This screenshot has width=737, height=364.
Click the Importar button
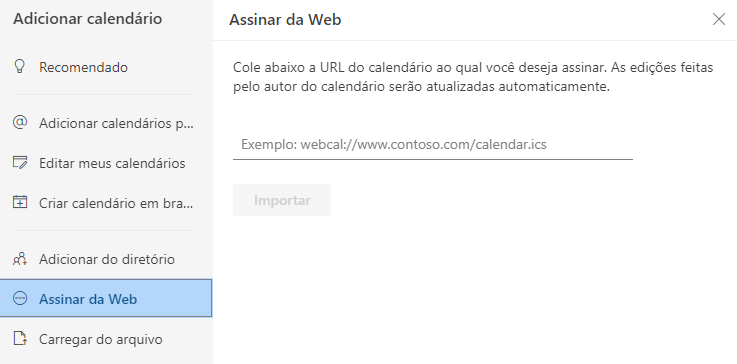(x=282, y=200)
